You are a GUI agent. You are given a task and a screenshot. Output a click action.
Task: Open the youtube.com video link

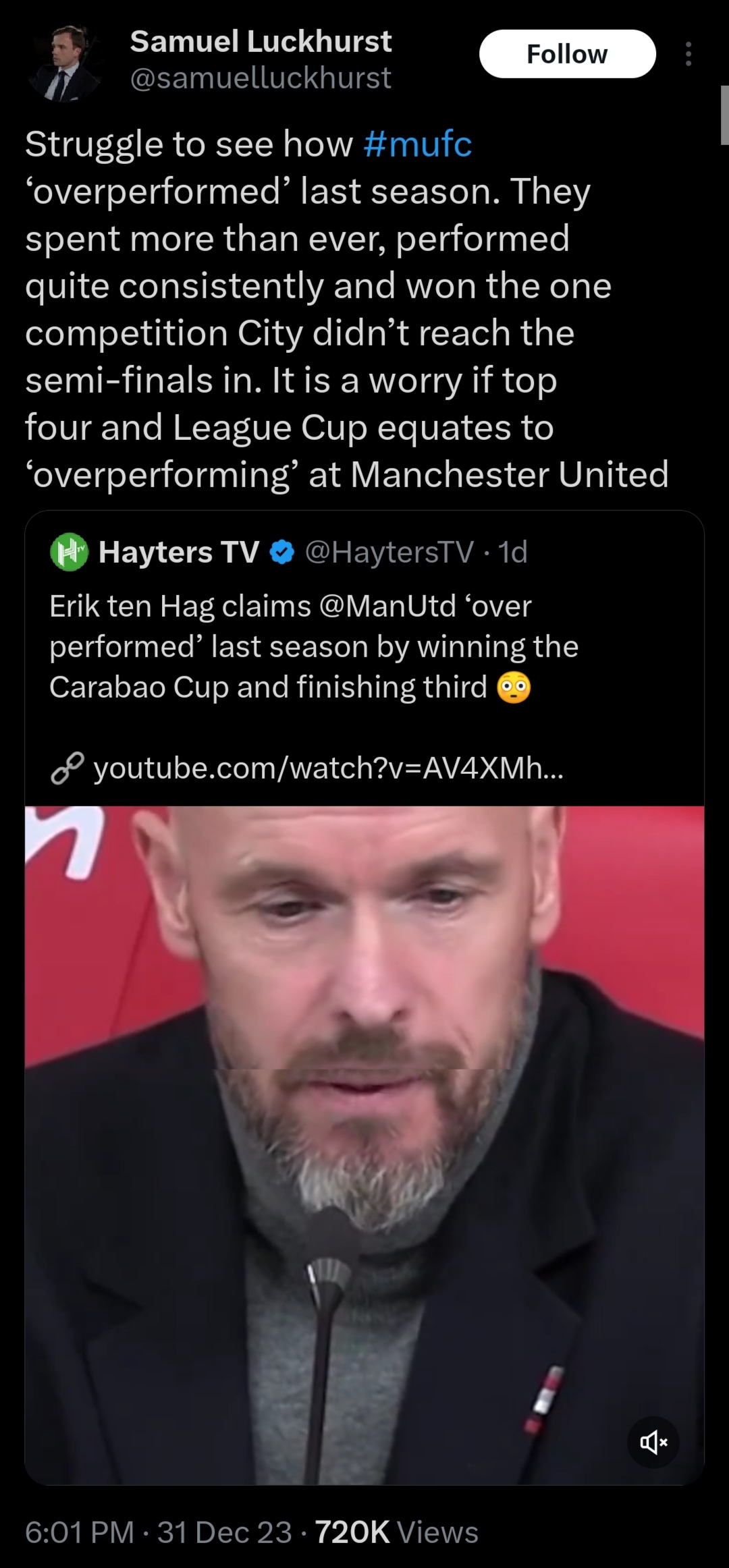328,768
